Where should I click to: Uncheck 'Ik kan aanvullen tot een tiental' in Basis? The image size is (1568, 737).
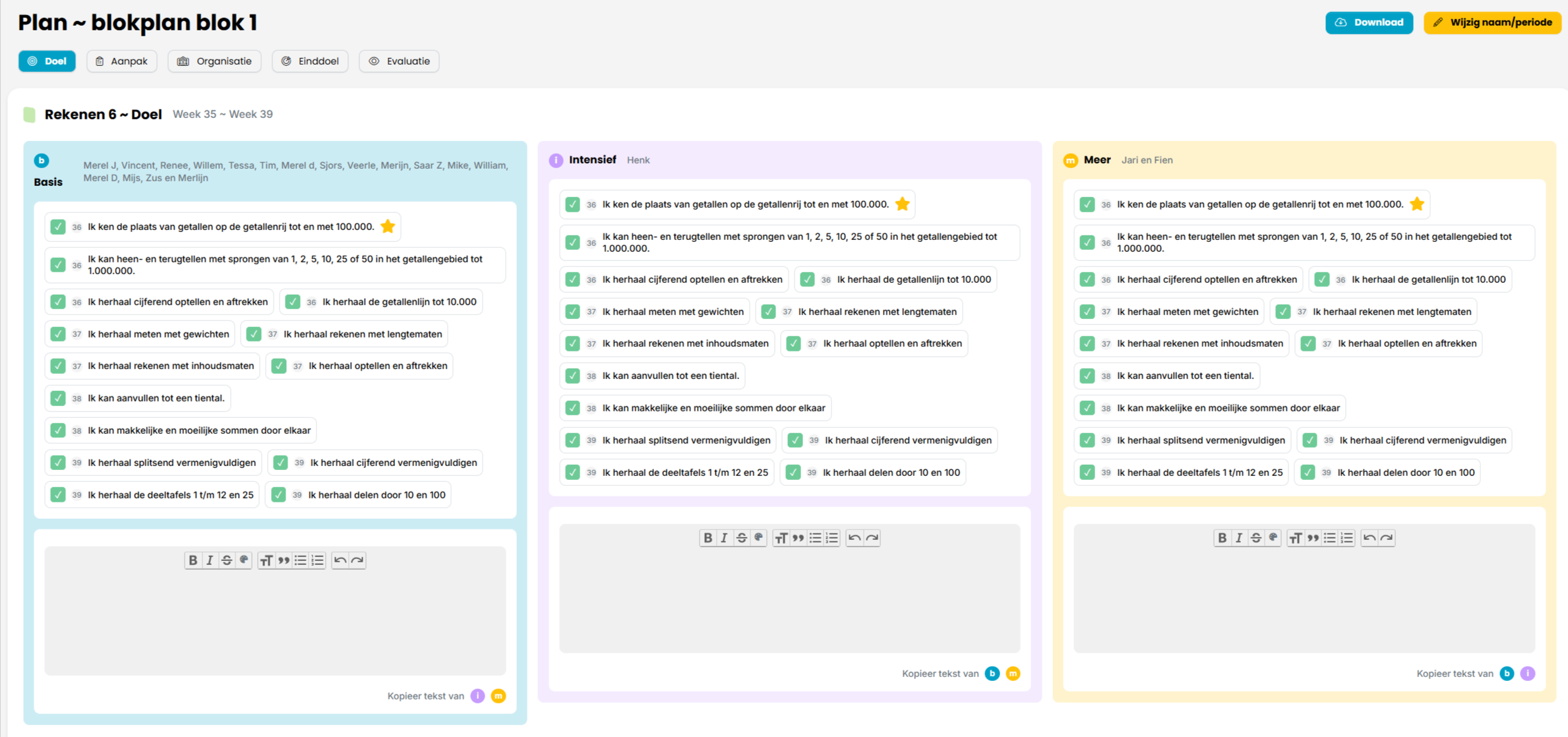(x=58, y=398)
